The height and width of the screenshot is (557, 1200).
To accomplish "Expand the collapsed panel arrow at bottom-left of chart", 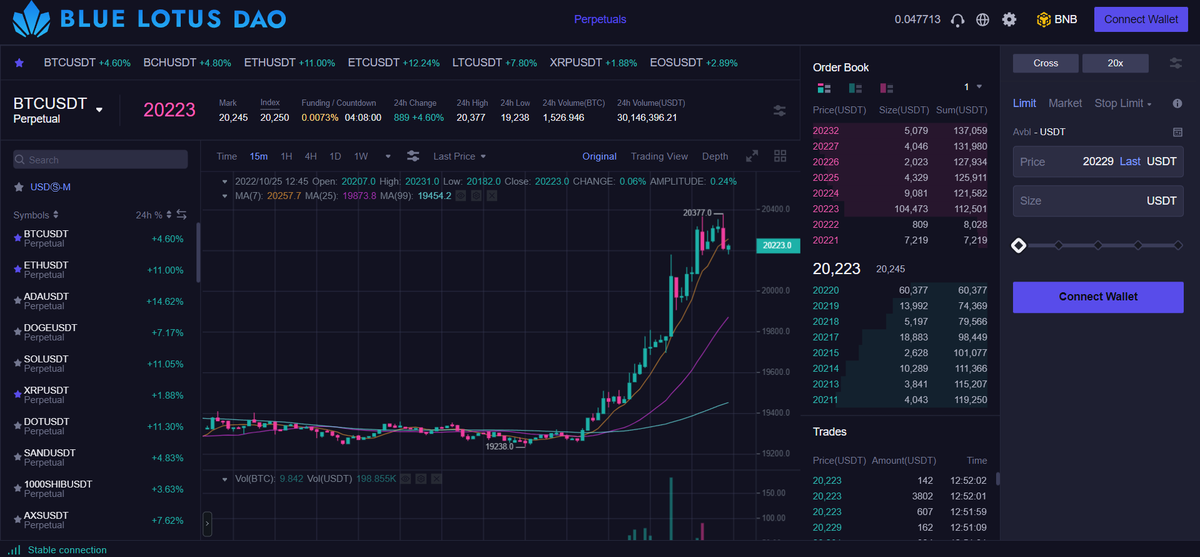I will pyautogui.click(x=207, y=522).
